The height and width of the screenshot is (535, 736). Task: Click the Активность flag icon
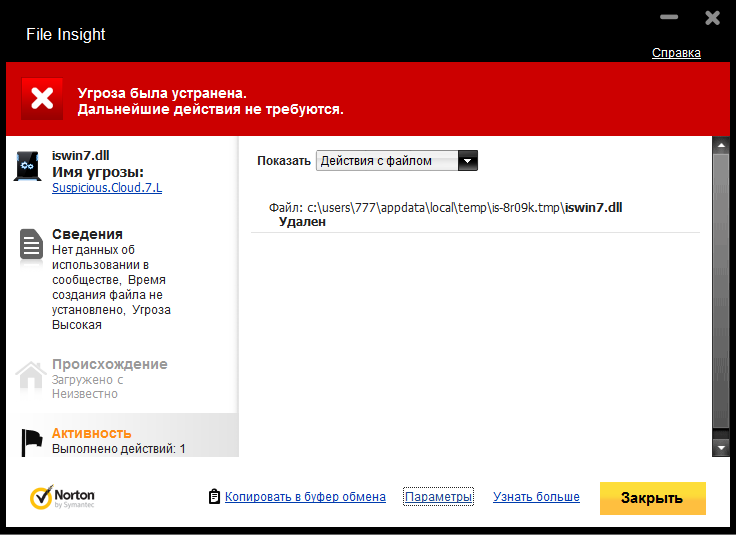(x=32, y=442)
